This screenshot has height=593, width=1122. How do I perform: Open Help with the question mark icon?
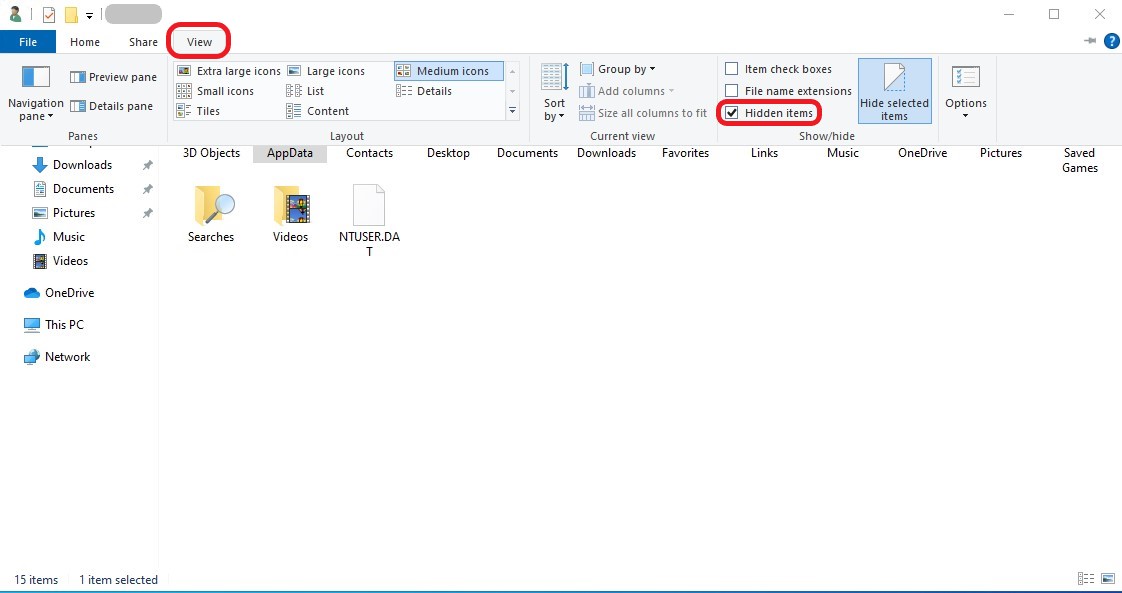[x=1111, y=41]
